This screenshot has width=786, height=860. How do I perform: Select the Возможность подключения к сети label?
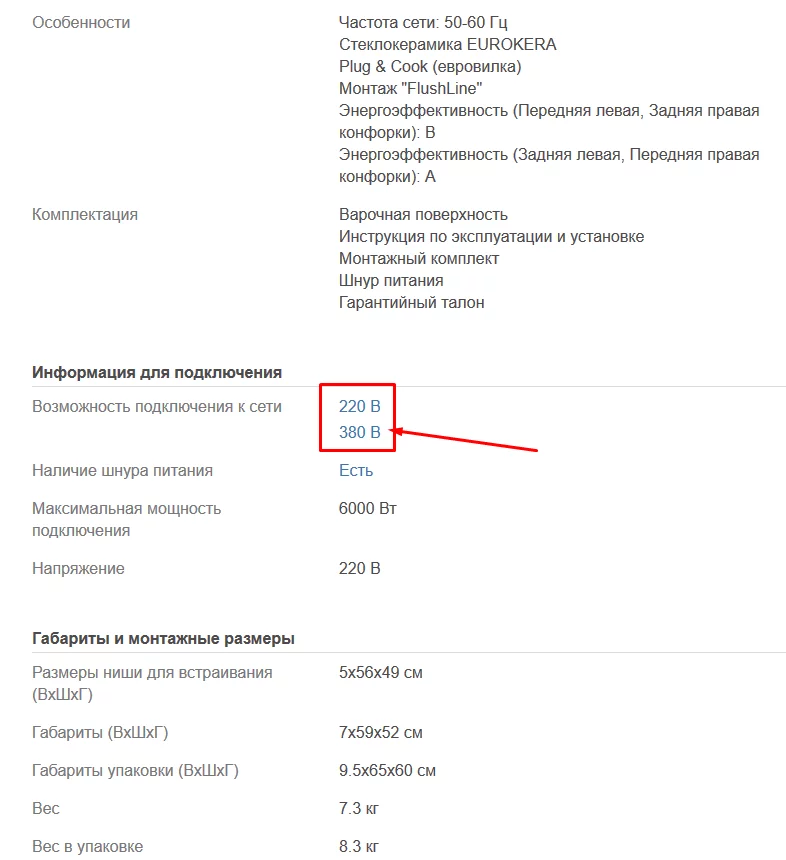[157, 407]
